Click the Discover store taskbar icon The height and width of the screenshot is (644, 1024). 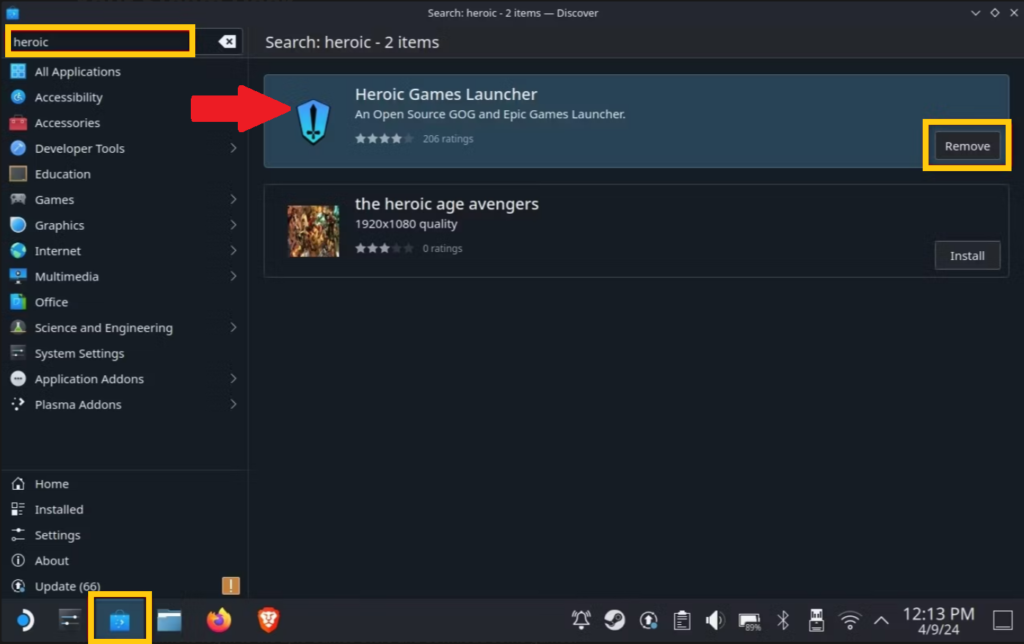120,620
